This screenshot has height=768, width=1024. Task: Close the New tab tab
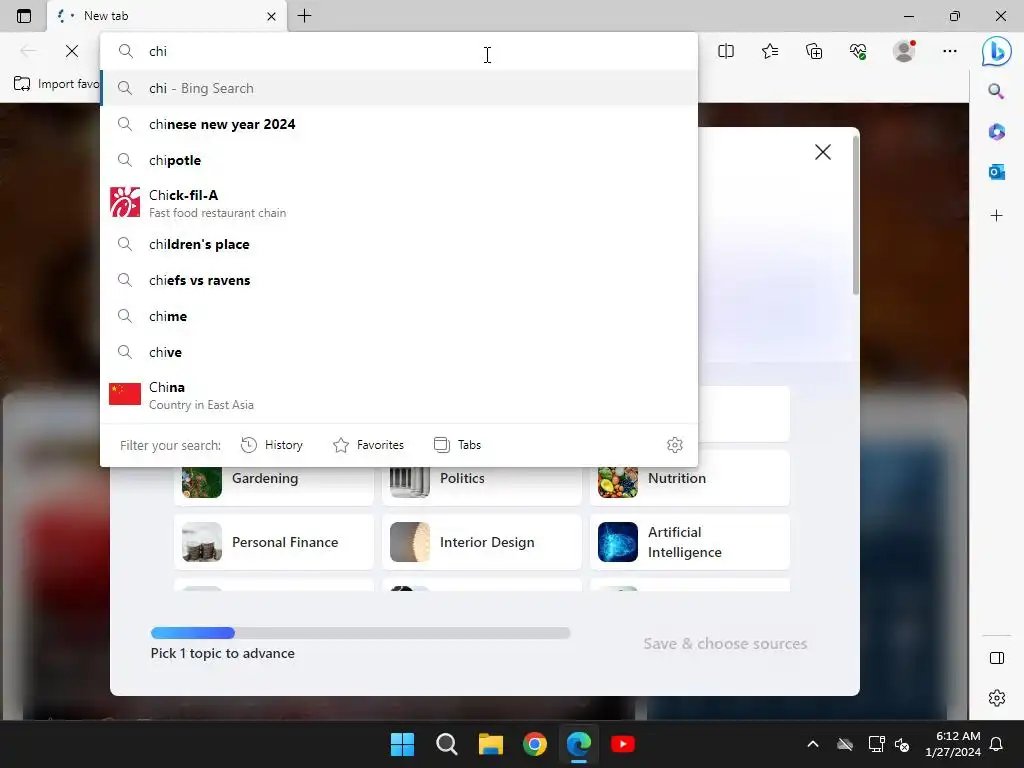(272, 16)
